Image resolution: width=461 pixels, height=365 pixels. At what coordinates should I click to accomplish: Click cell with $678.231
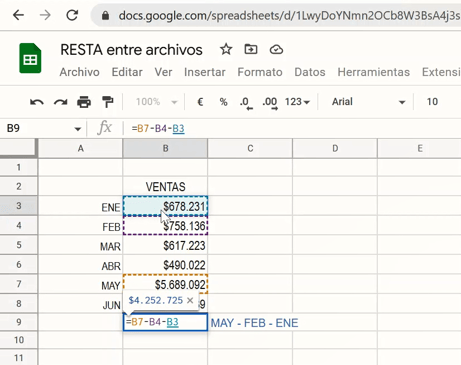pos(165,206)
